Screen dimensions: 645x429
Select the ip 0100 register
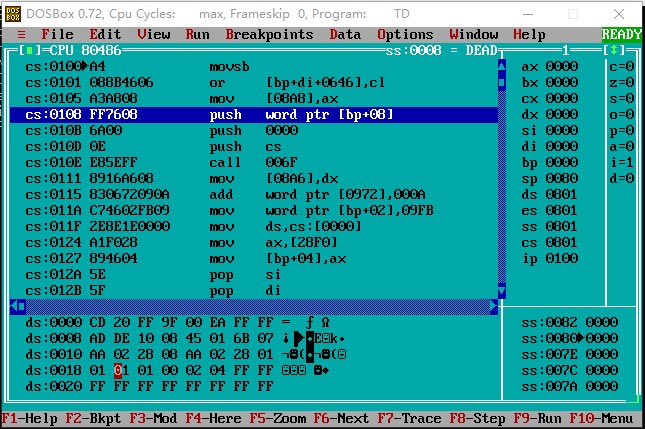click(550, 258)
